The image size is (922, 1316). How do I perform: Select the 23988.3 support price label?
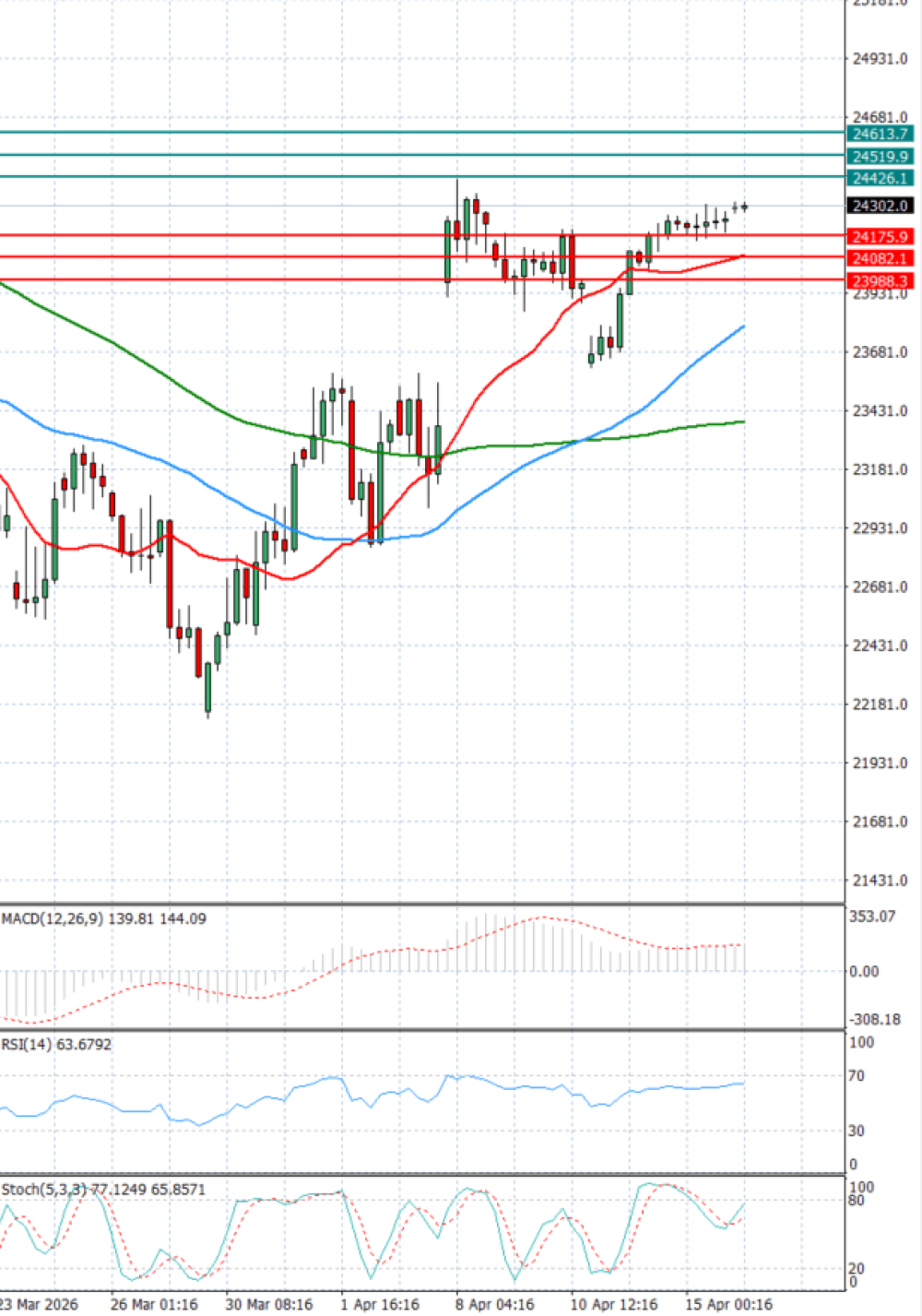pos(881,280)
